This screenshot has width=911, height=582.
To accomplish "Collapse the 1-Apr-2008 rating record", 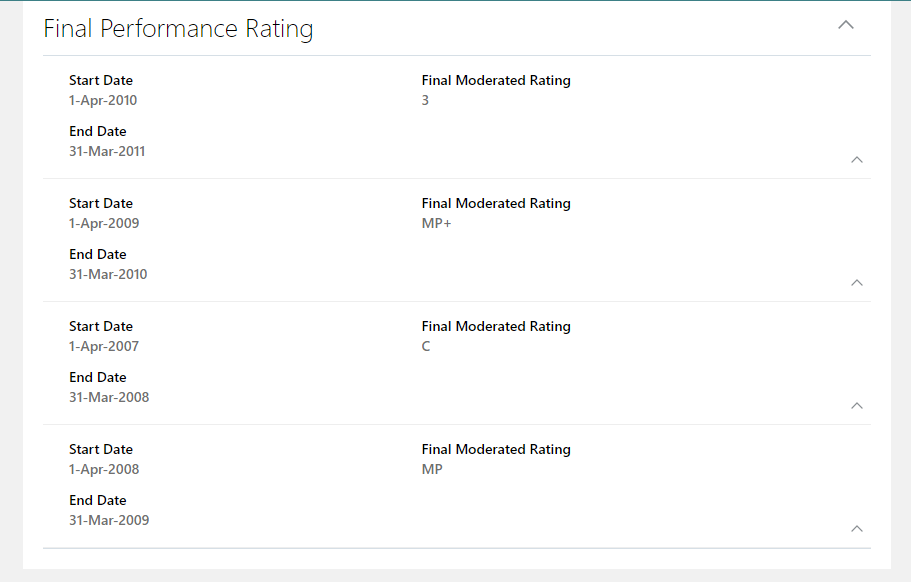I will (x=857, y=528).
